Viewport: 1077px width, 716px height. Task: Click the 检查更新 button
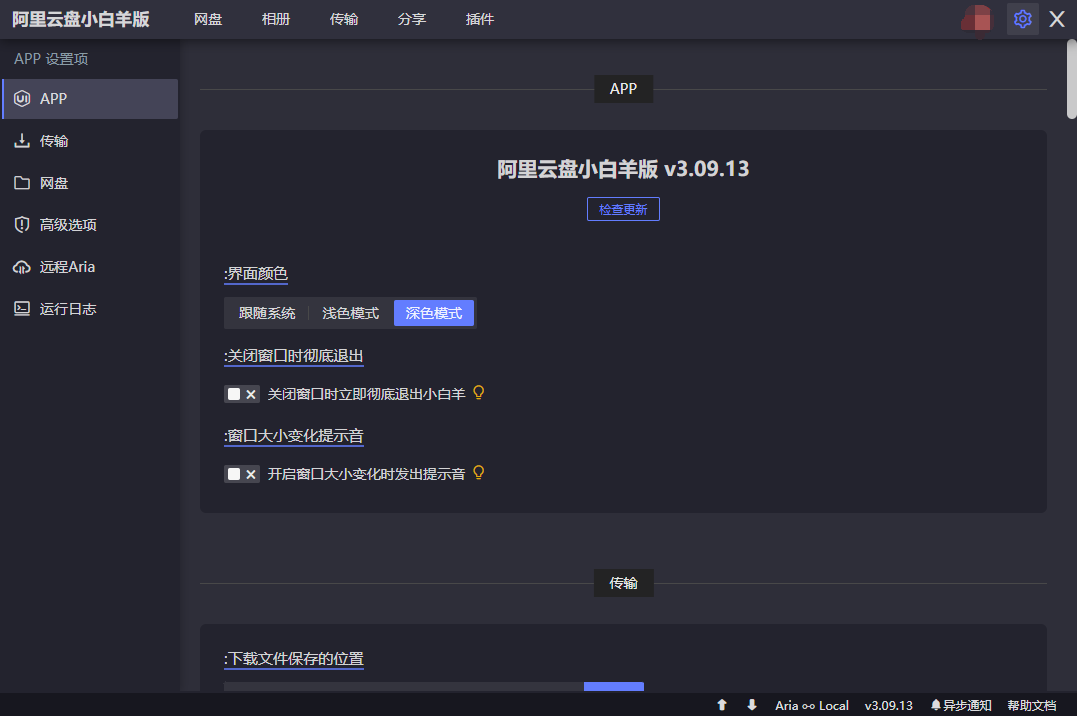click(623, 210)
